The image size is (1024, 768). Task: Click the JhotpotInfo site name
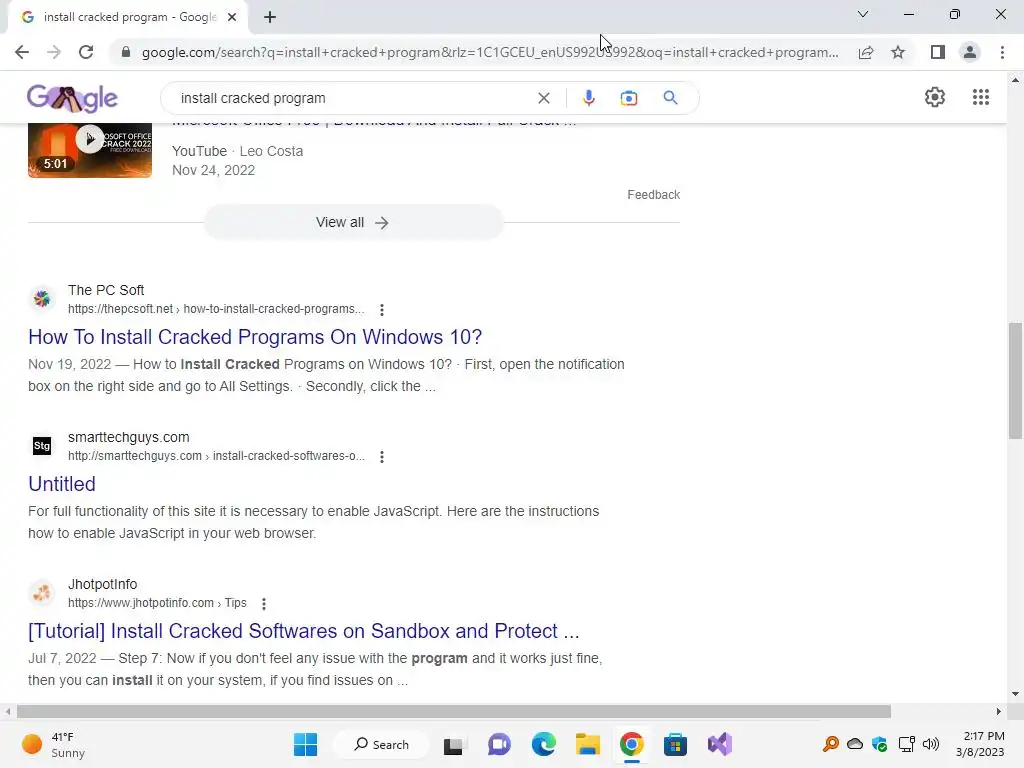[103, 584]
